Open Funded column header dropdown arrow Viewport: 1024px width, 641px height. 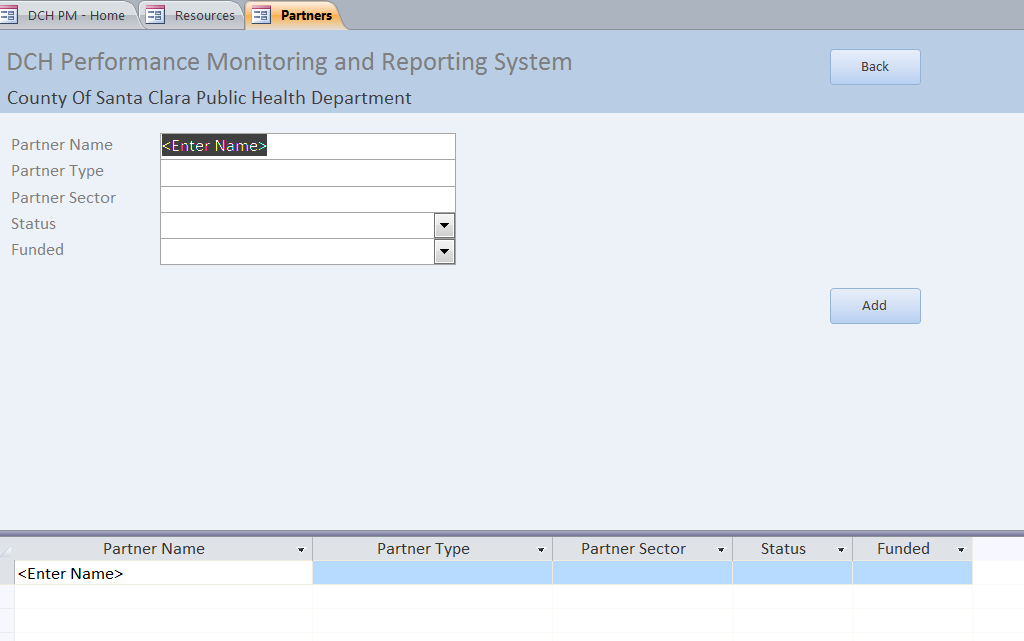tap(961, 550)
